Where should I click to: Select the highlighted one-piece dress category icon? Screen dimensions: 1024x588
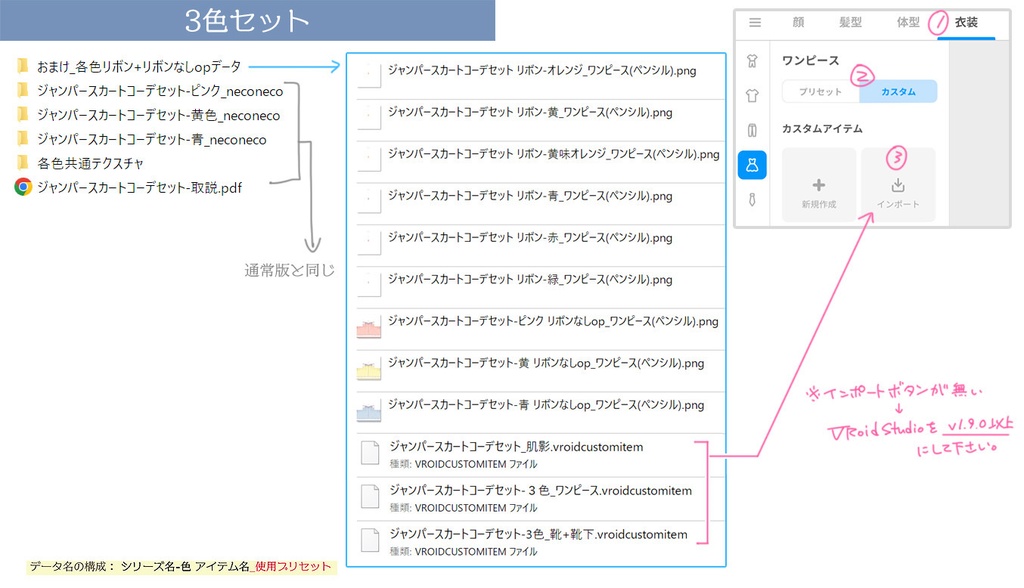point(752,165)
